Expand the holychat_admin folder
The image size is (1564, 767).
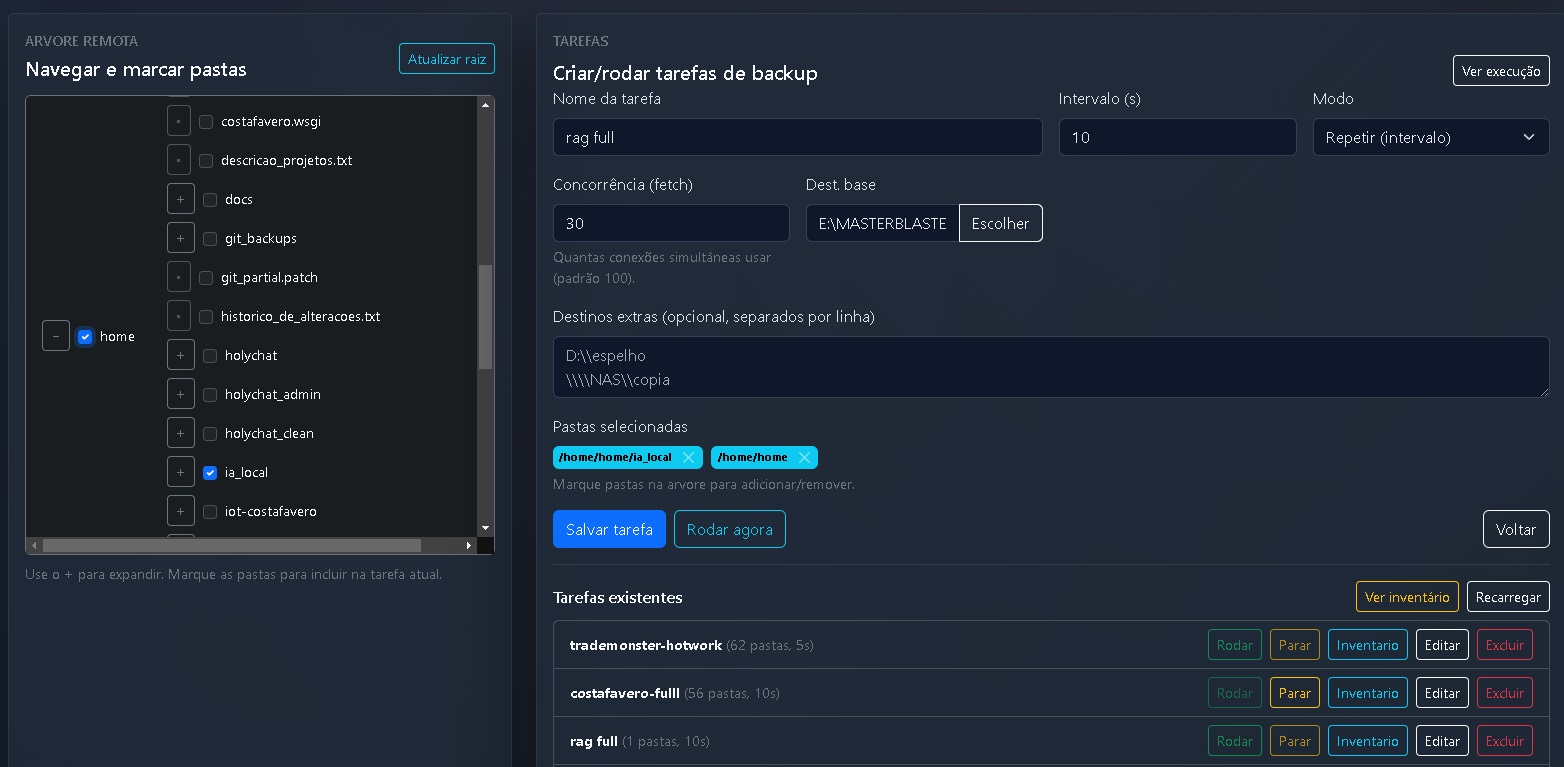tap(180, 395)
